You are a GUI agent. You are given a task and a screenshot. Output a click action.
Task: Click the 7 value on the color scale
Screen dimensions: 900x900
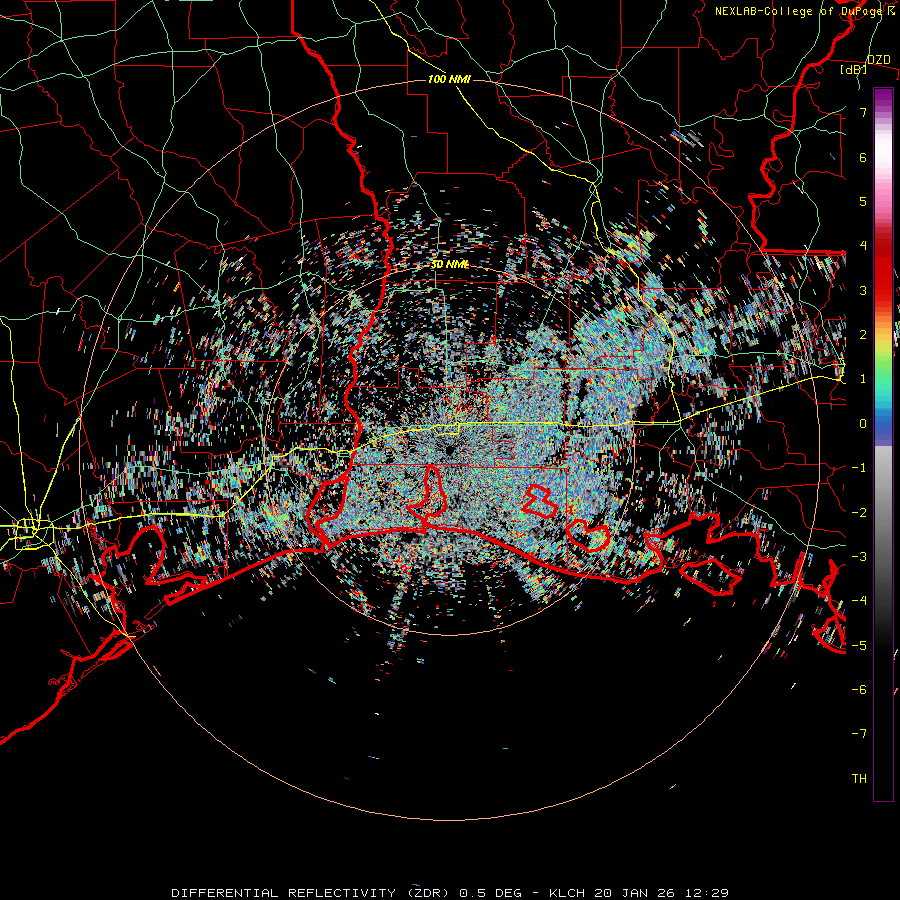point(863,112)
